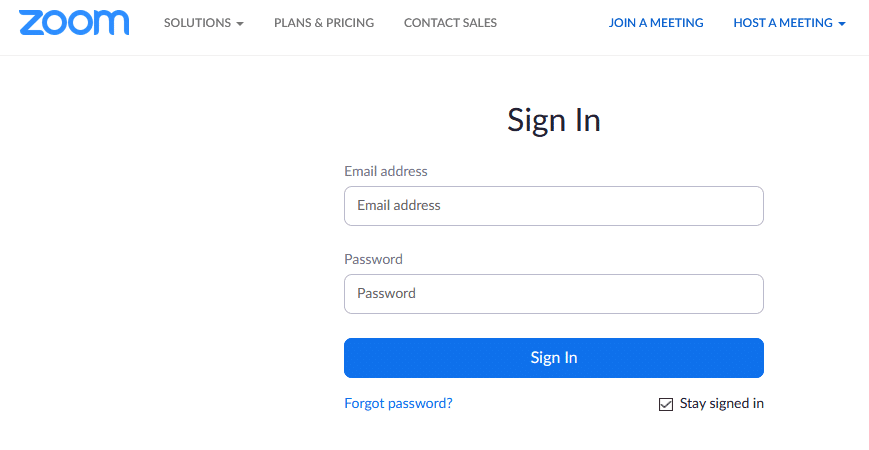Click the Password label above field

(x=373, y=259)
